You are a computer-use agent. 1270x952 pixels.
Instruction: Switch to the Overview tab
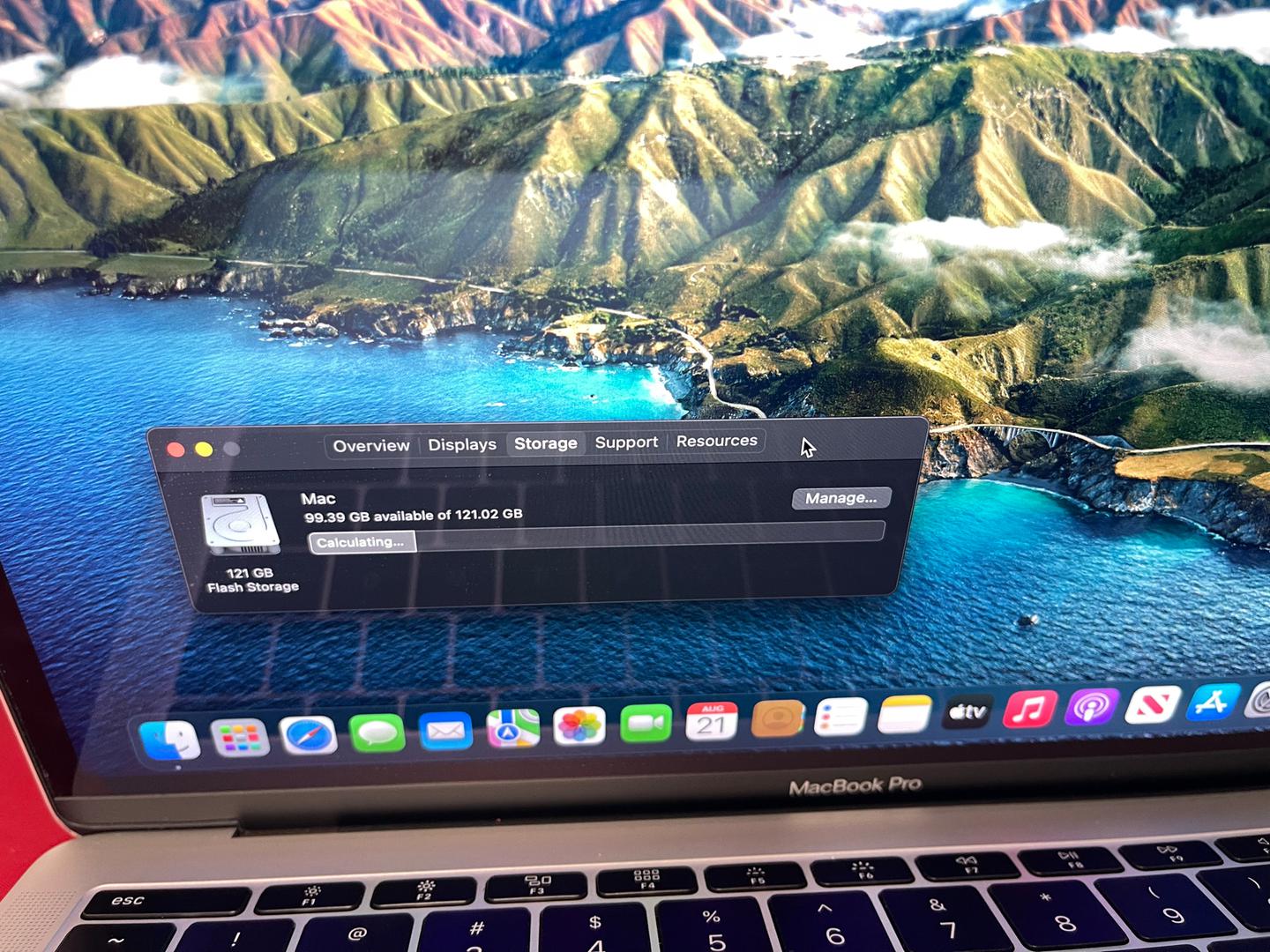[371, 445]
